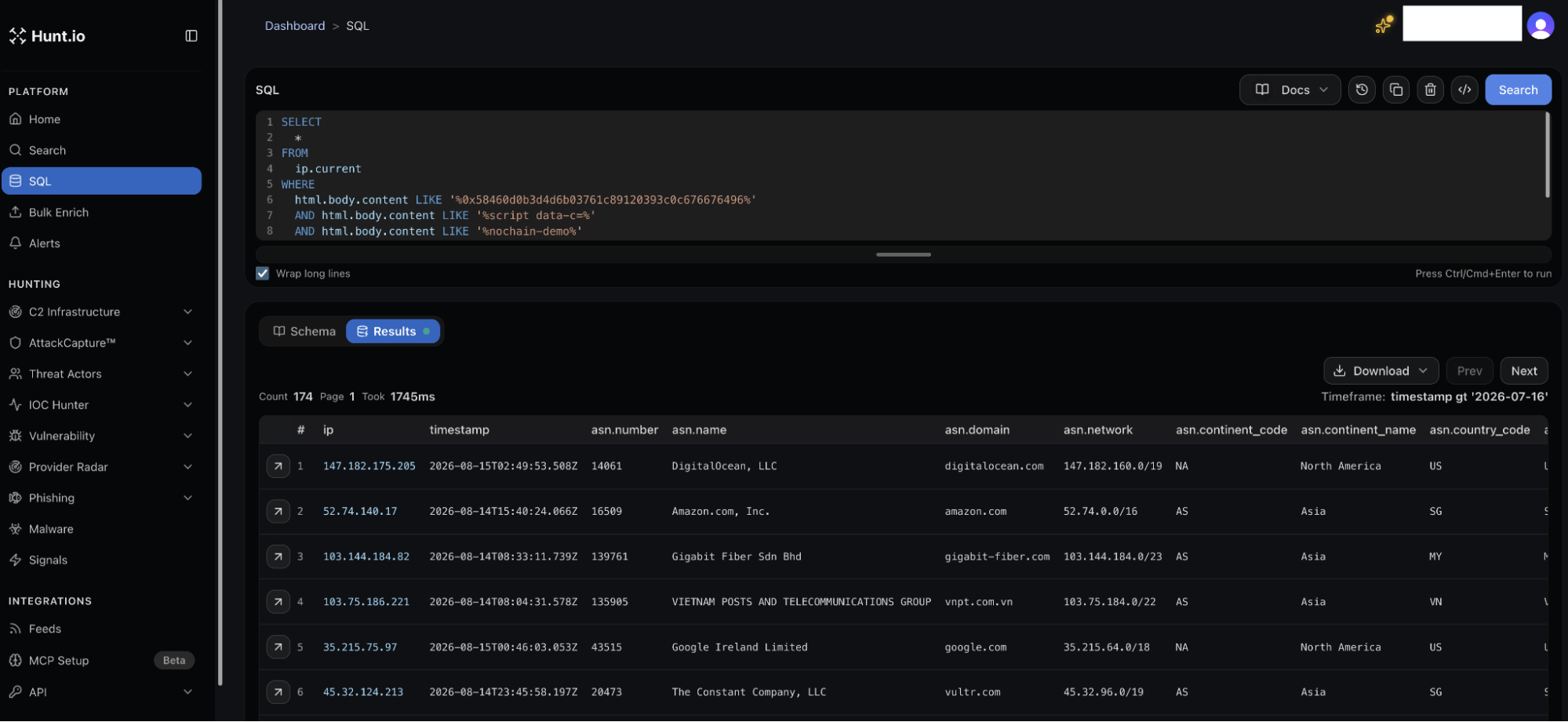Grab the editor resize handle bar
1568x722 pixels.
click(904, 254)
